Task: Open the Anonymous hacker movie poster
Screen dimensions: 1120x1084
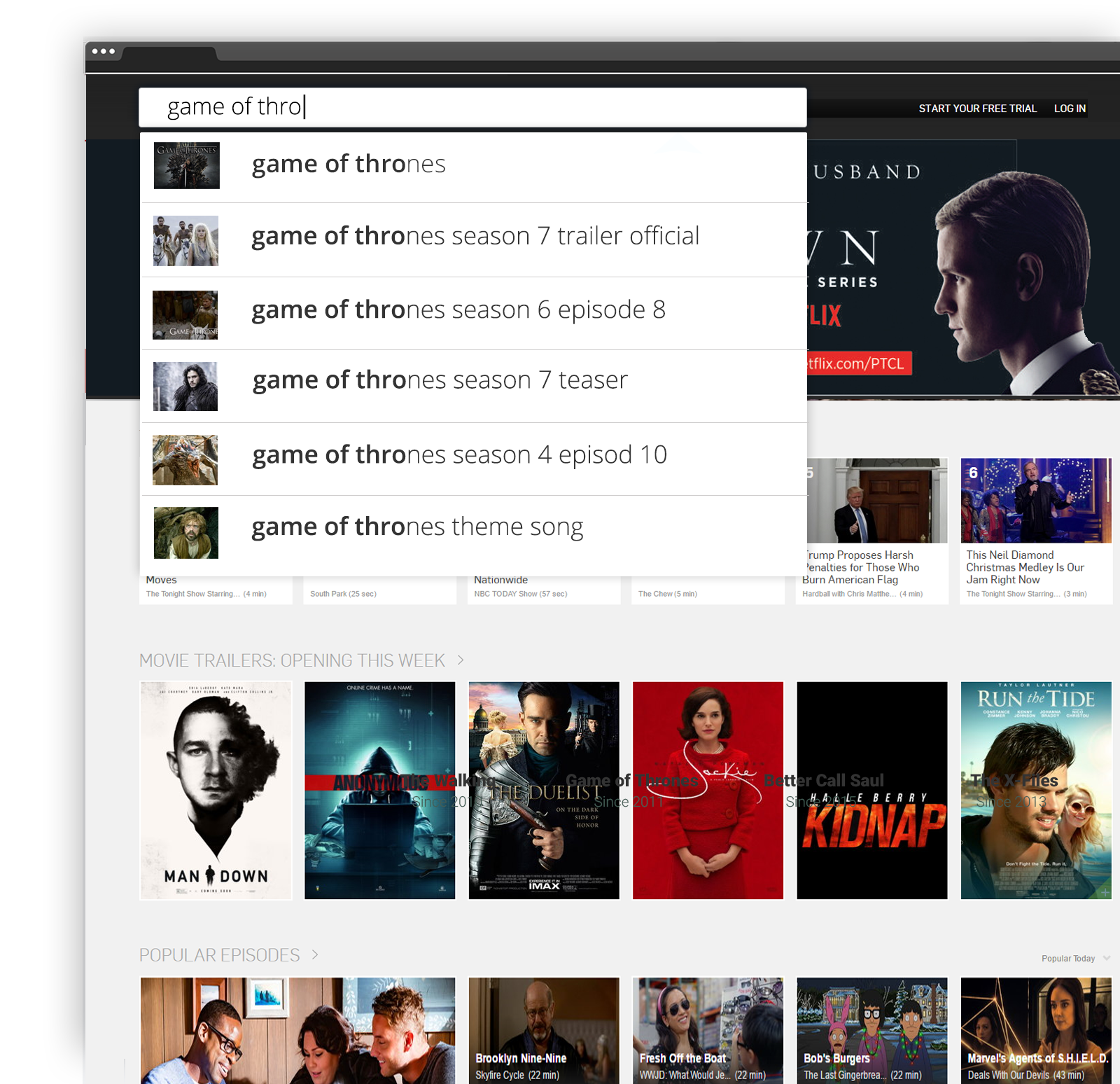Action: pyautogui.click(x=380, y=791)
